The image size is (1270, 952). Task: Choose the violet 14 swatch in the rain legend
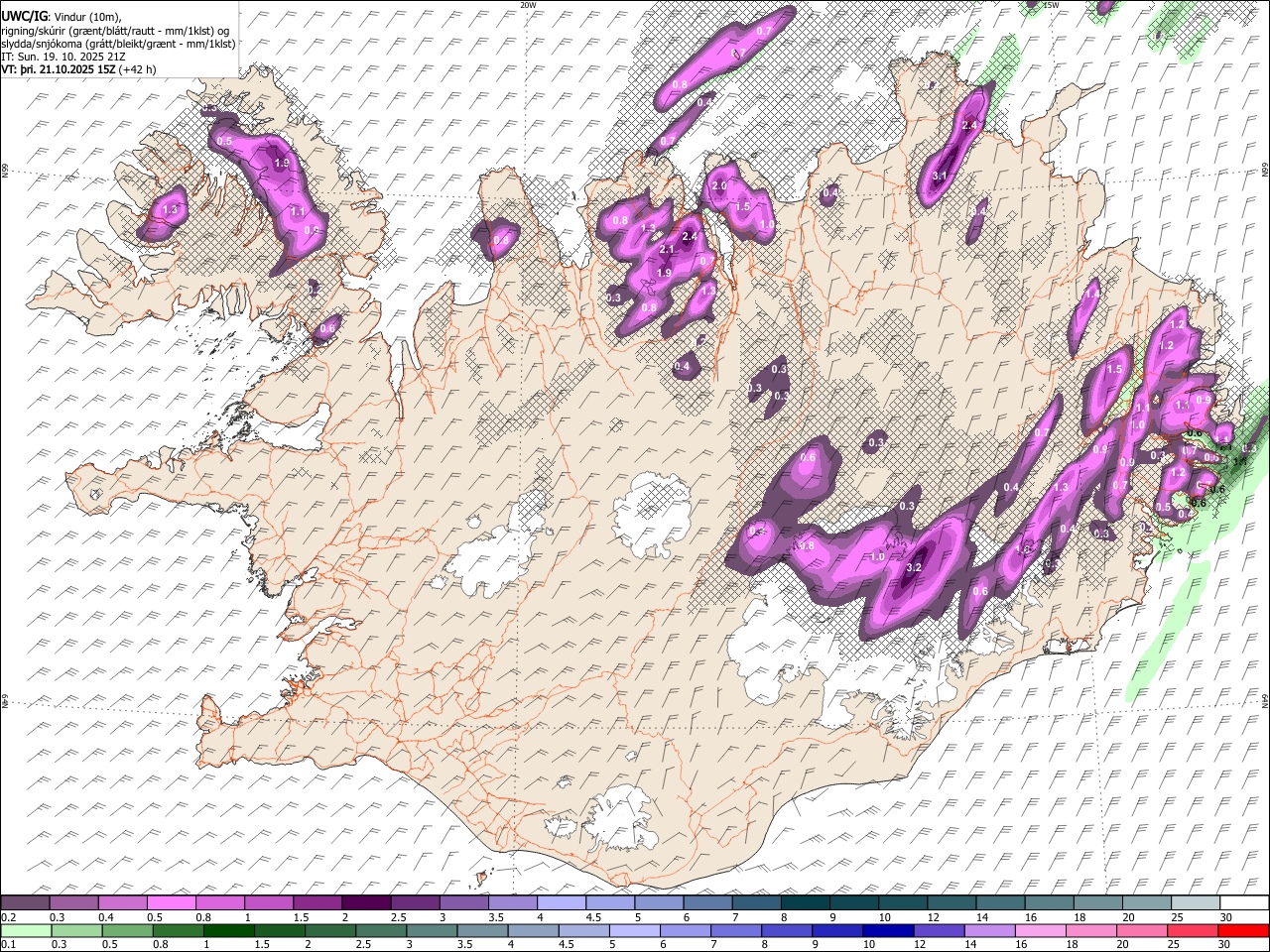point(989,930)
